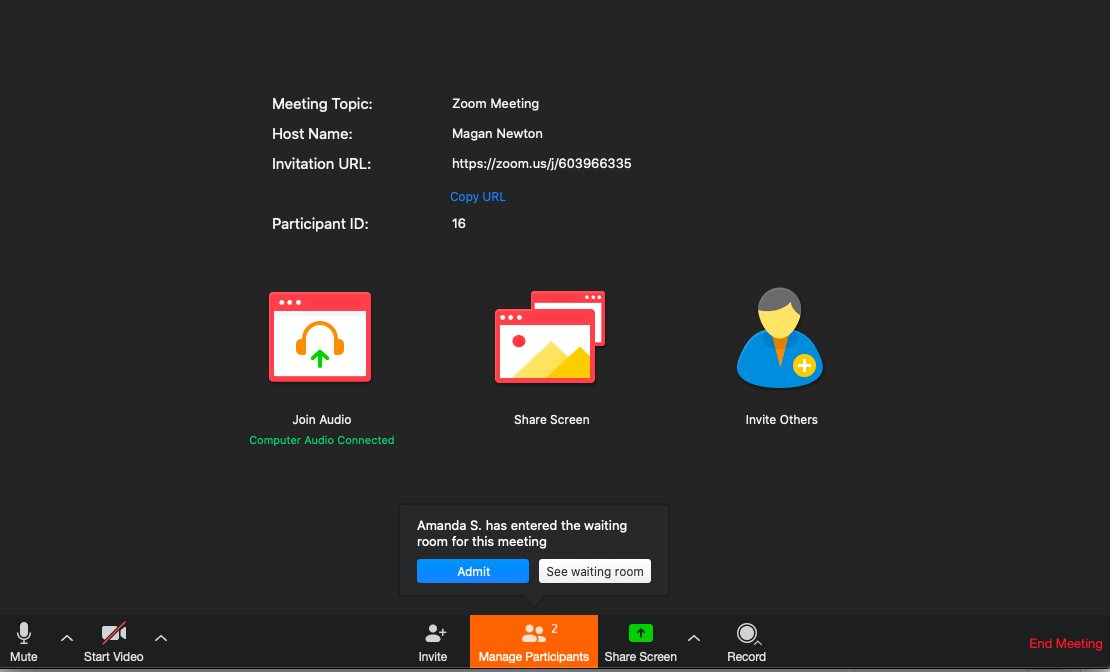Click the Zoom Meeting topic text

point(496,103)
